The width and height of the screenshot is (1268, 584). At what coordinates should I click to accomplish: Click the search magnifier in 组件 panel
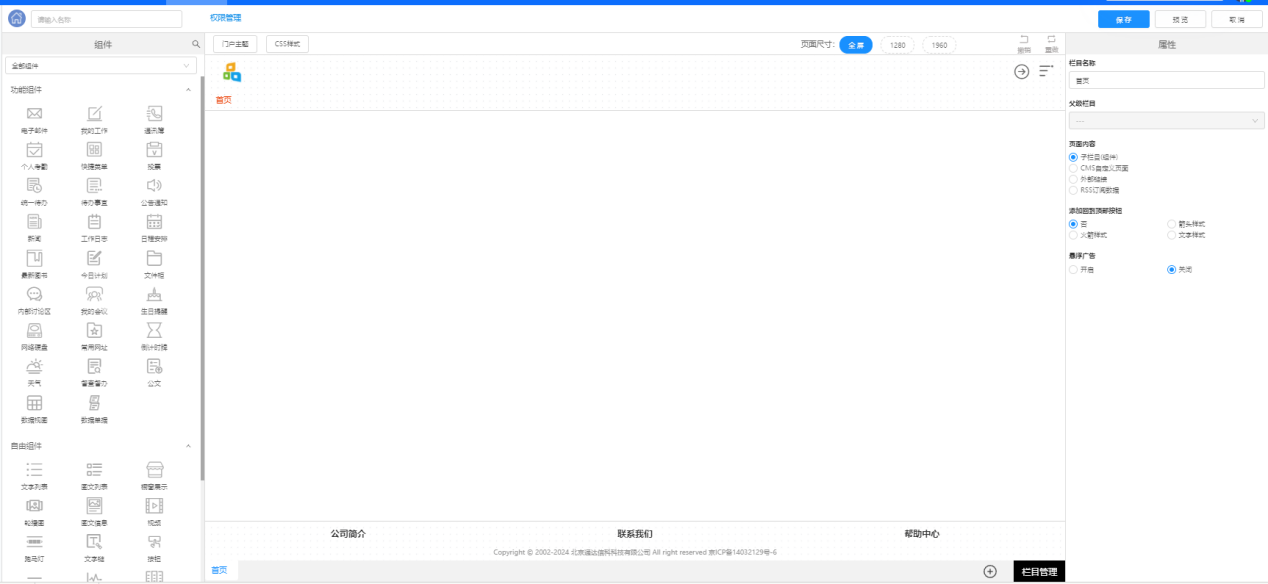click(196, 45)
